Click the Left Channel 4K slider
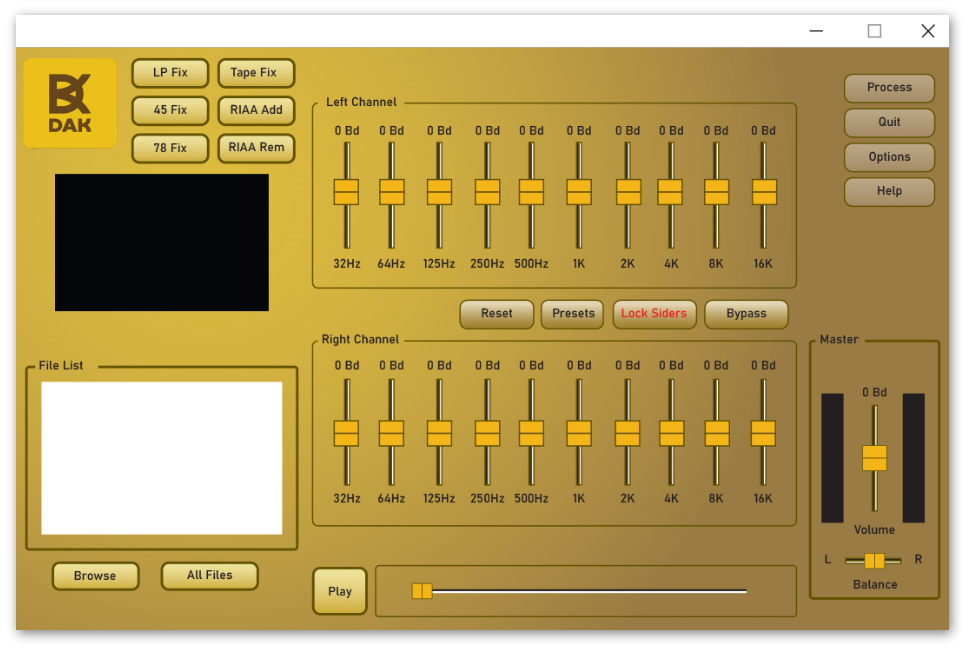 click(x=671, y=192)
